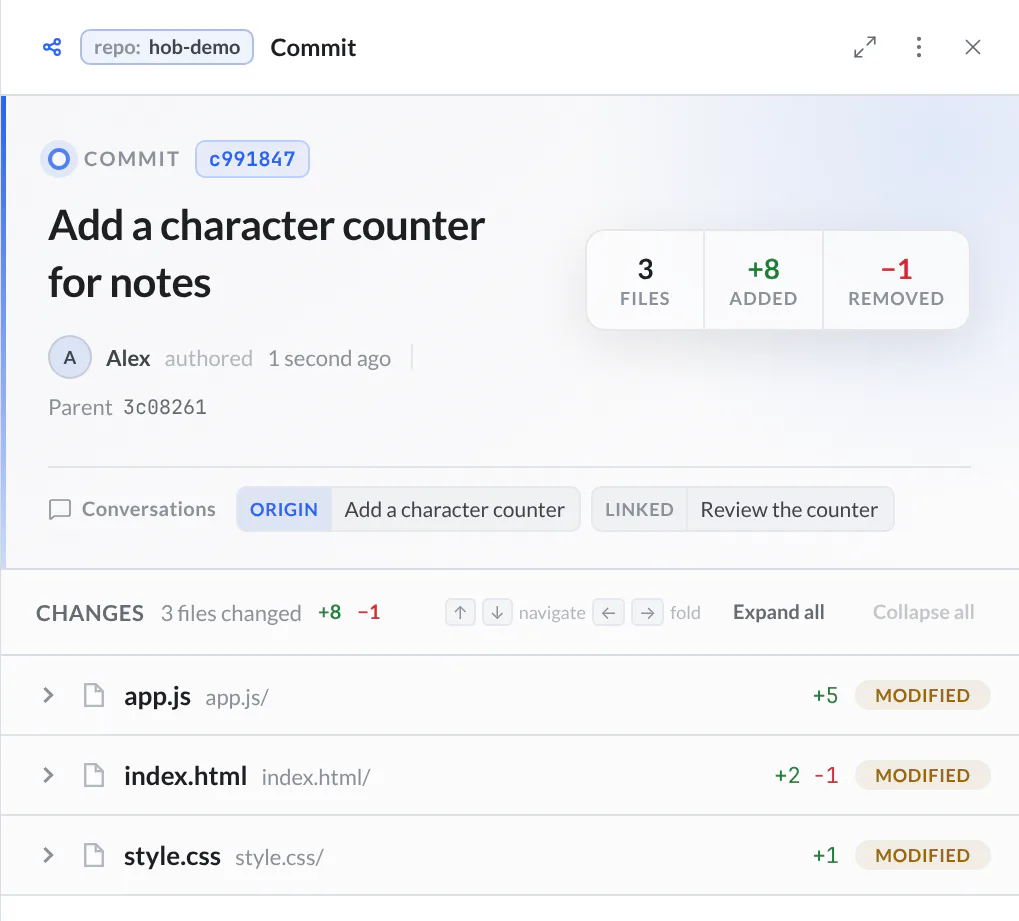Click Collapse all
The image size is (1019, 921).
point(923,612)
